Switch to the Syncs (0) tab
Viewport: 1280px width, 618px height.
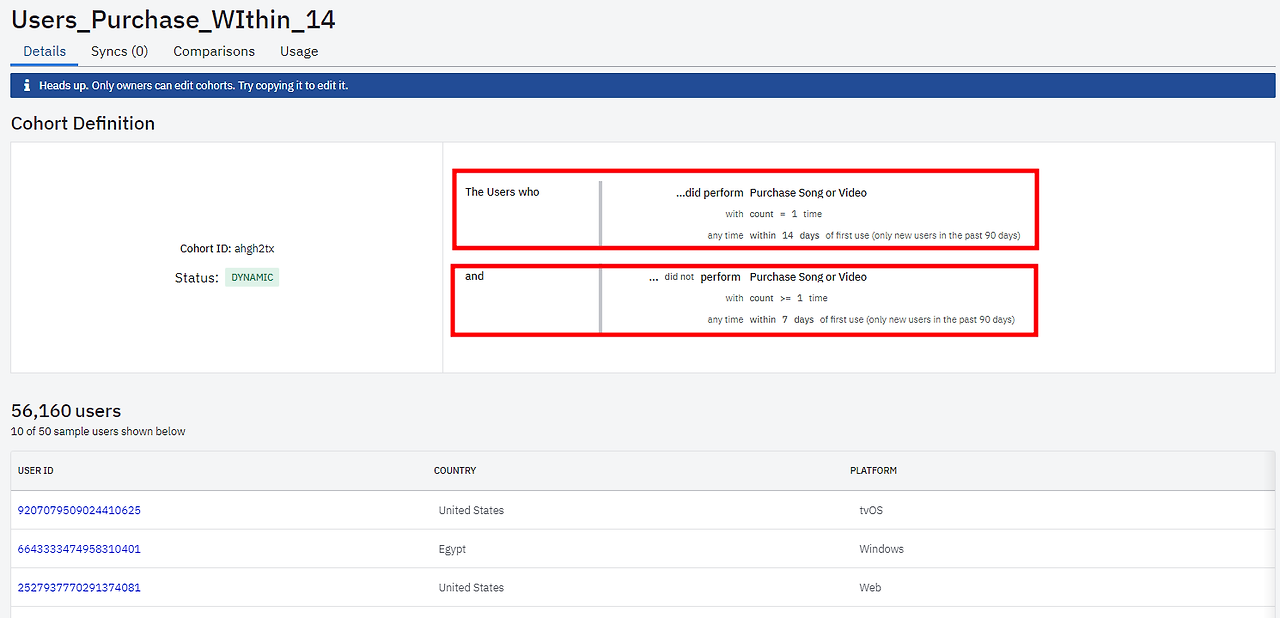click(119, 51)
